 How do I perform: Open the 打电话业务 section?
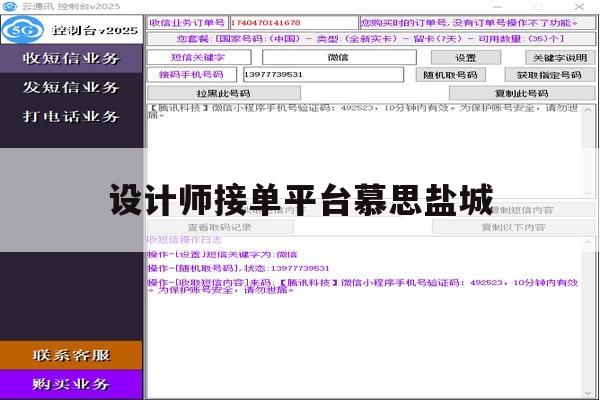tap(71, 116)
